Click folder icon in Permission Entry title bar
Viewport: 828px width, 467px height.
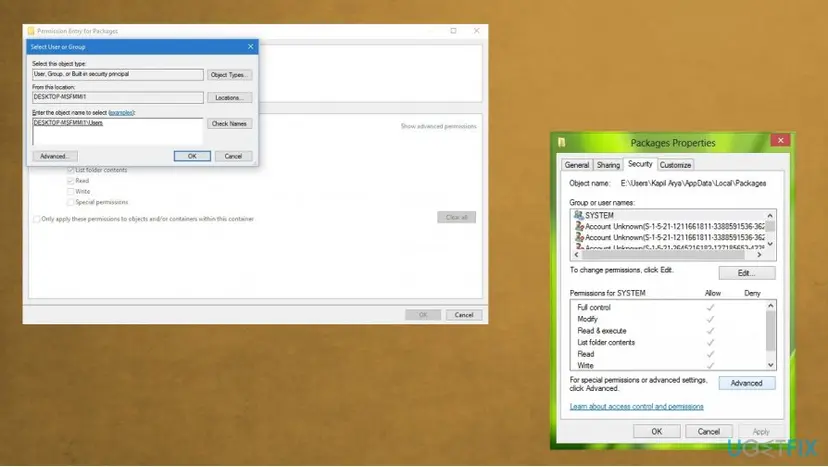[31, 31]
